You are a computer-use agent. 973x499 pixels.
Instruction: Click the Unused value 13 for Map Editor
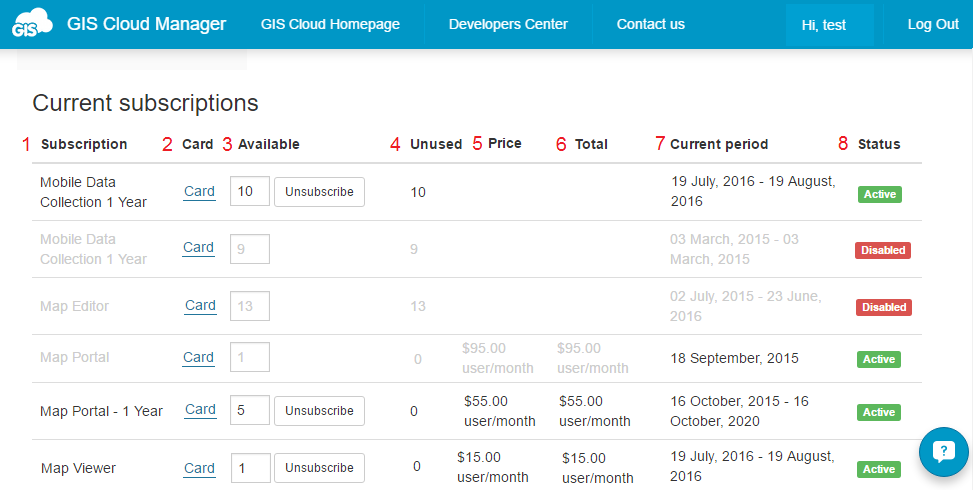pos(418,306)
